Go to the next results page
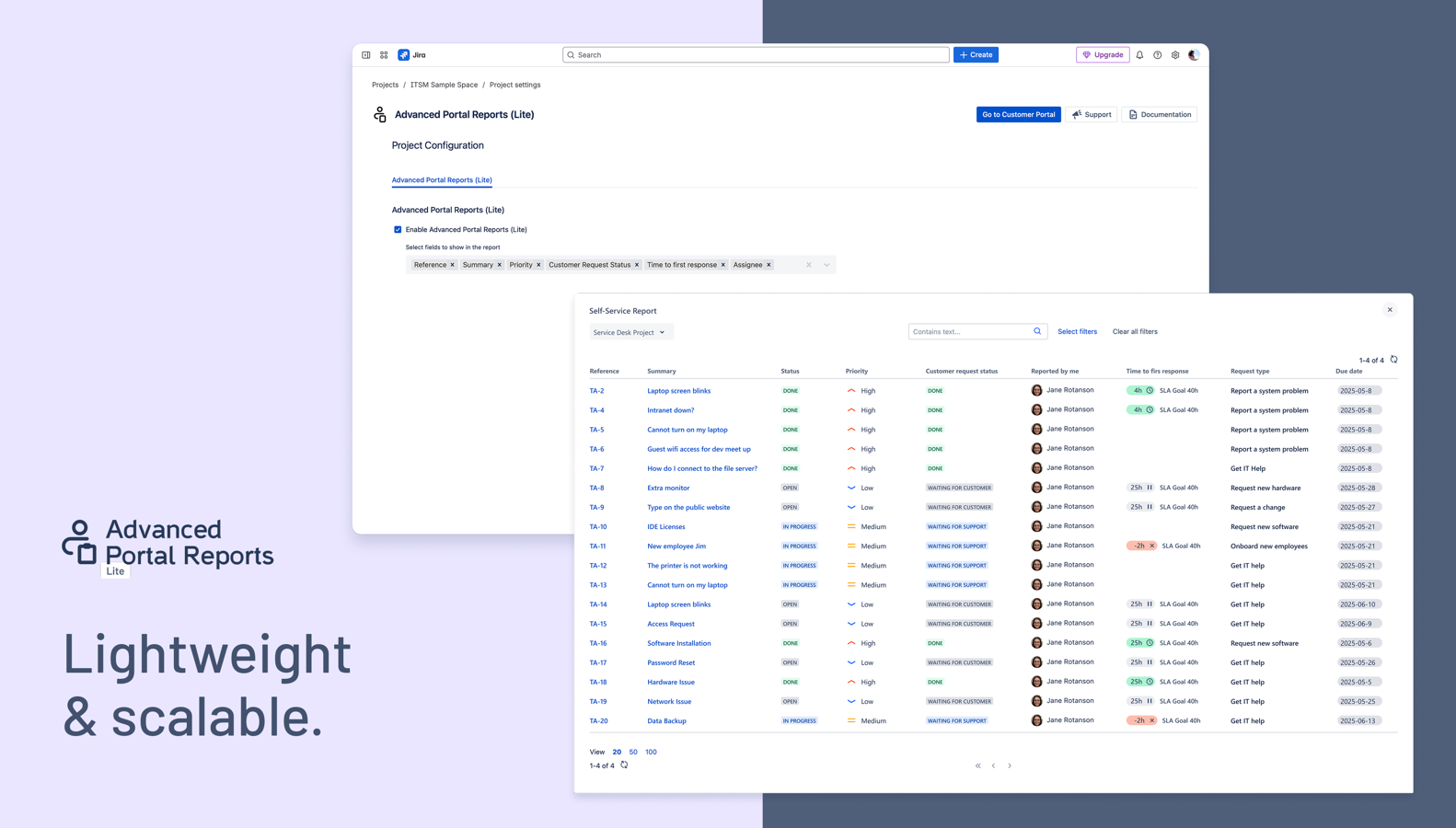 coord(1010,765)
